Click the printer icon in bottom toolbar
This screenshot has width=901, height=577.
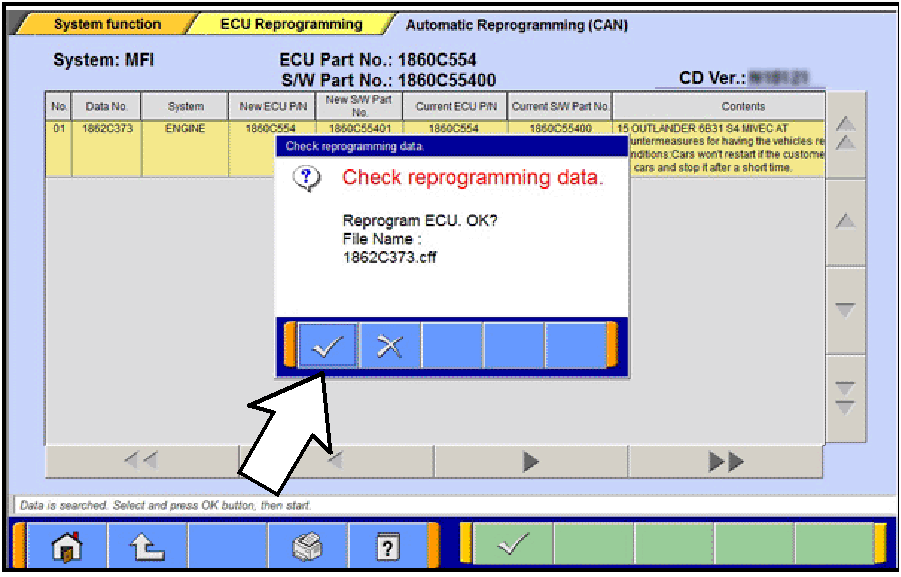coord(308,546)
